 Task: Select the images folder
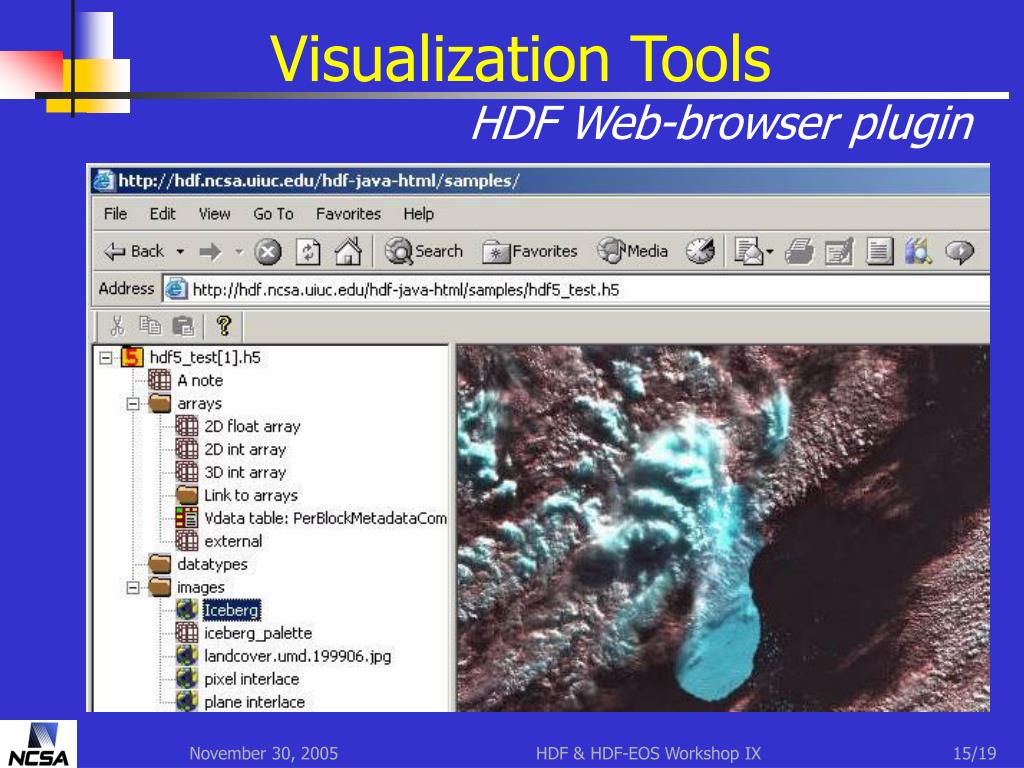pyautogui.click(x=200, y=587)
